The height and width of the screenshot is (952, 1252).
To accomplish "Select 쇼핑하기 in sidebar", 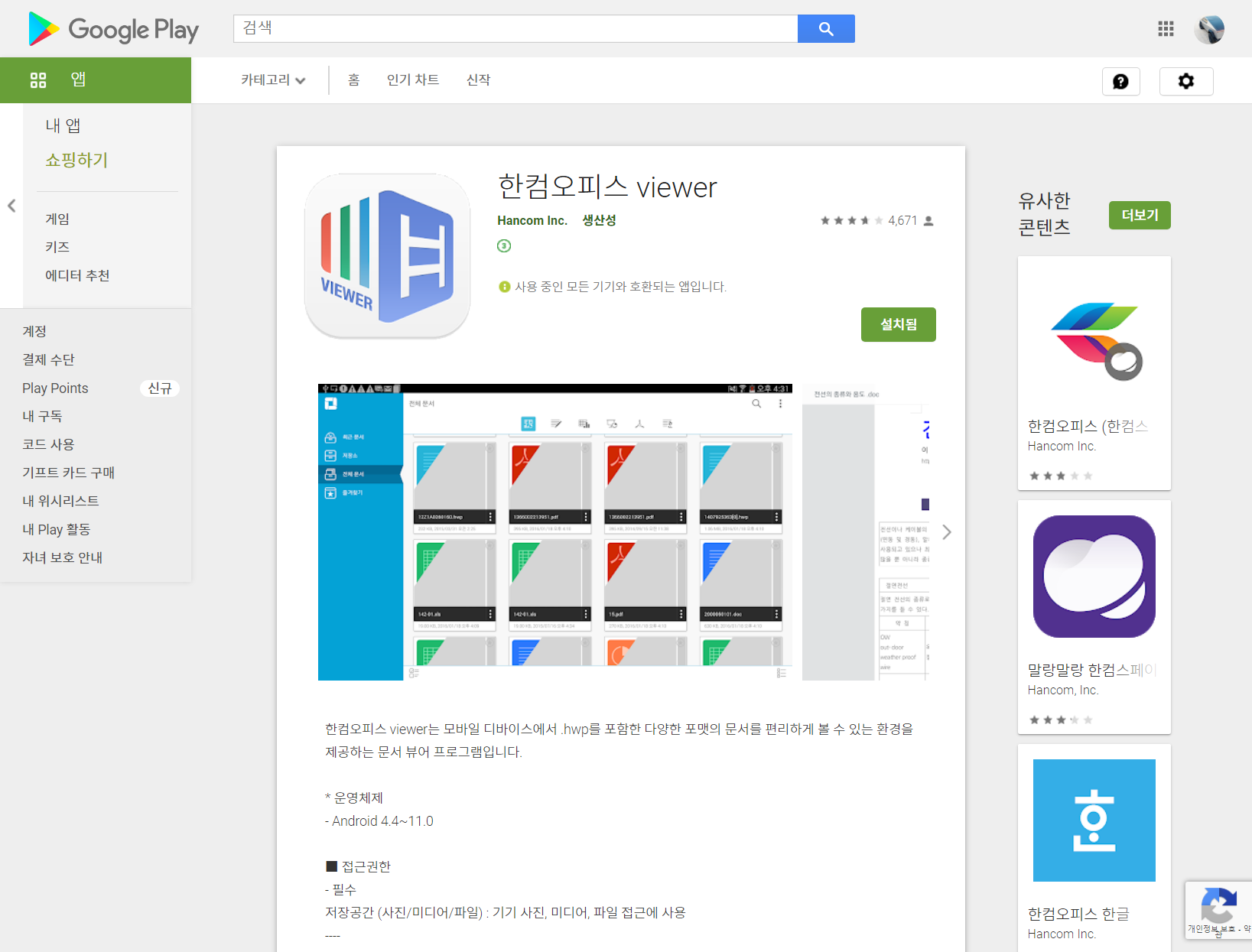I will (x=76, y=160).
